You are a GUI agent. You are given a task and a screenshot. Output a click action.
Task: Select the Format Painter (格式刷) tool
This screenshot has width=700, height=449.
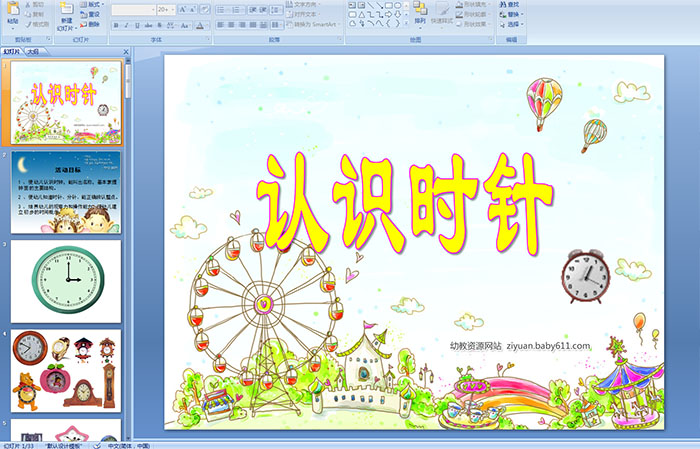(x=37, y=24)
